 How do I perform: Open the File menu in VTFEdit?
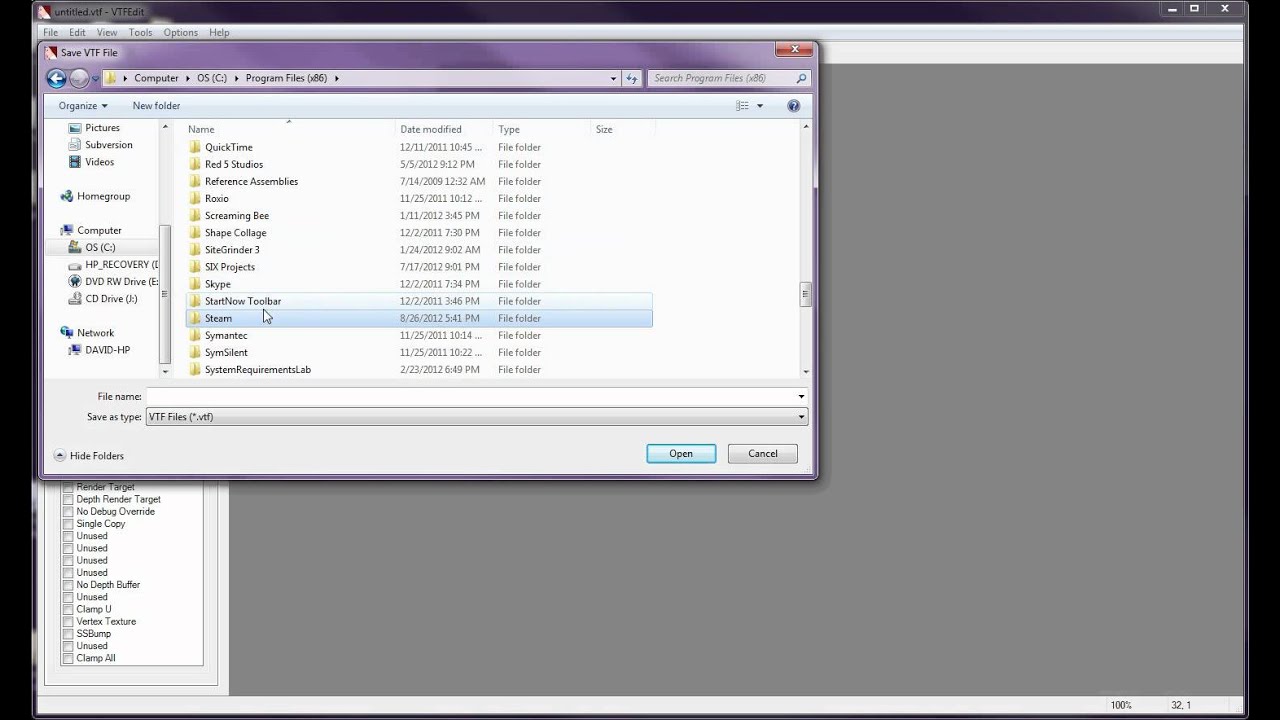(50, 32)
